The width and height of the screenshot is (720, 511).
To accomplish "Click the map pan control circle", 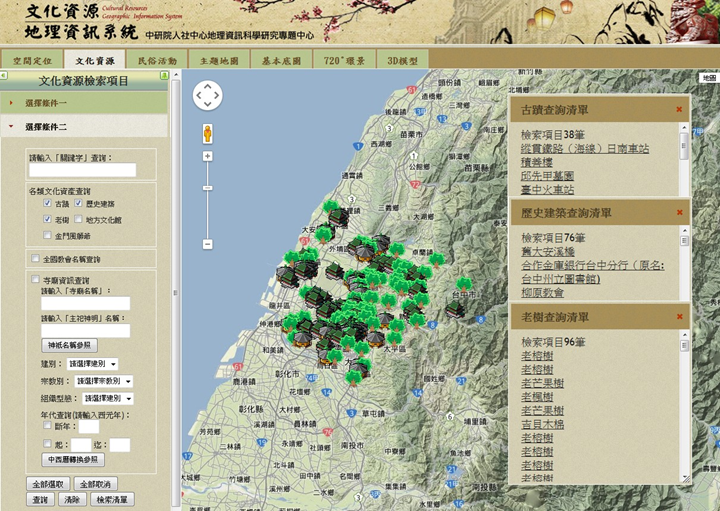I will [208, 95].
